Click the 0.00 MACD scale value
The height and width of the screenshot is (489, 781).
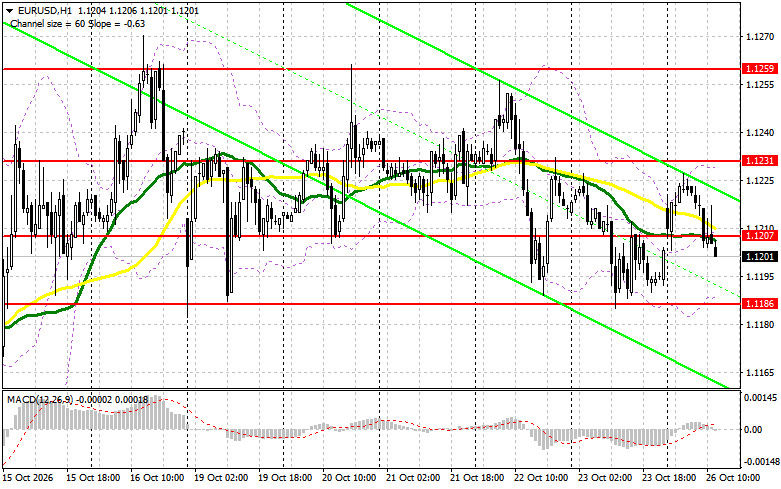pos(752,430)
